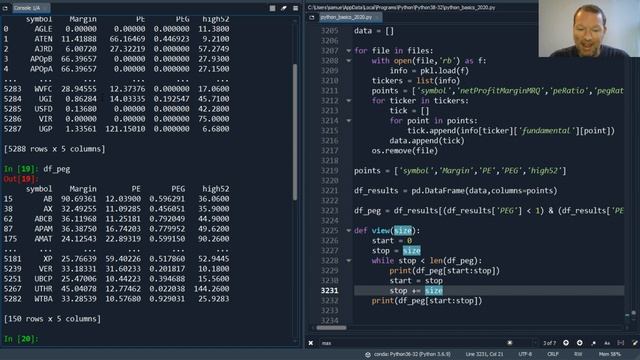Viewport: 640px width, 360px height.
Task: Click the RW permissions status
Action: click(x=578, y=354)
